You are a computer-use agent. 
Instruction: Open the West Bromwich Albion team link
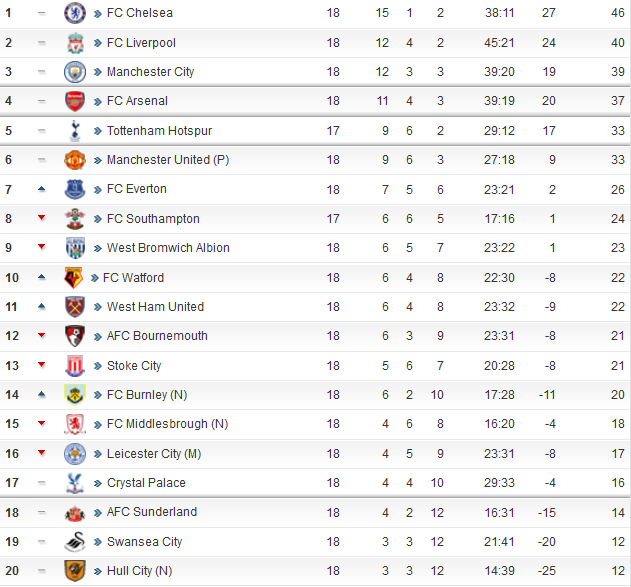click(x=168, y=248)
